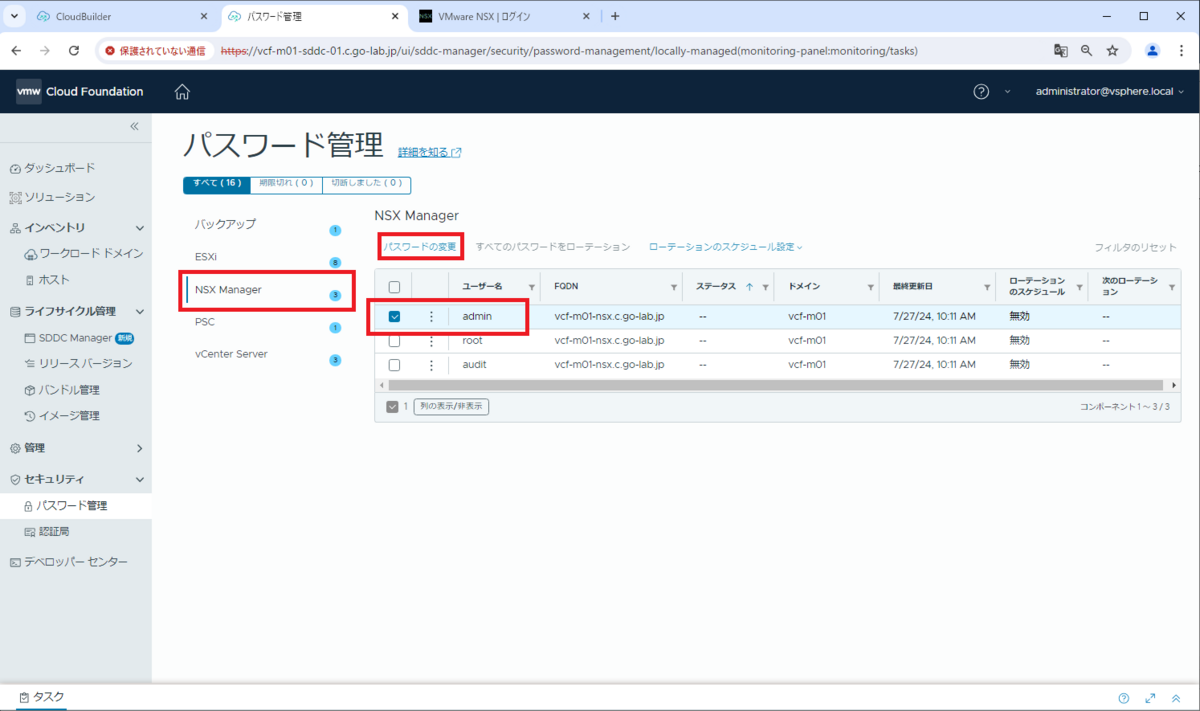Image resolution: width=1200 pixels, height=711 pixels.
Task: Click the browser reload icon
Action: 73,50
